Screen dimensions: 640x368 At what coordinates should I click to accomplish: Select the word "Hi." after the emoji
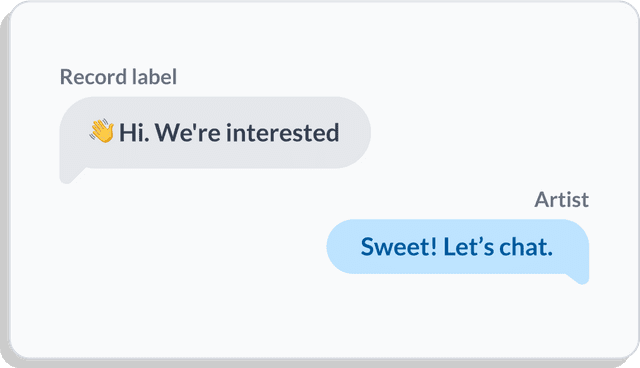point(134,133)
